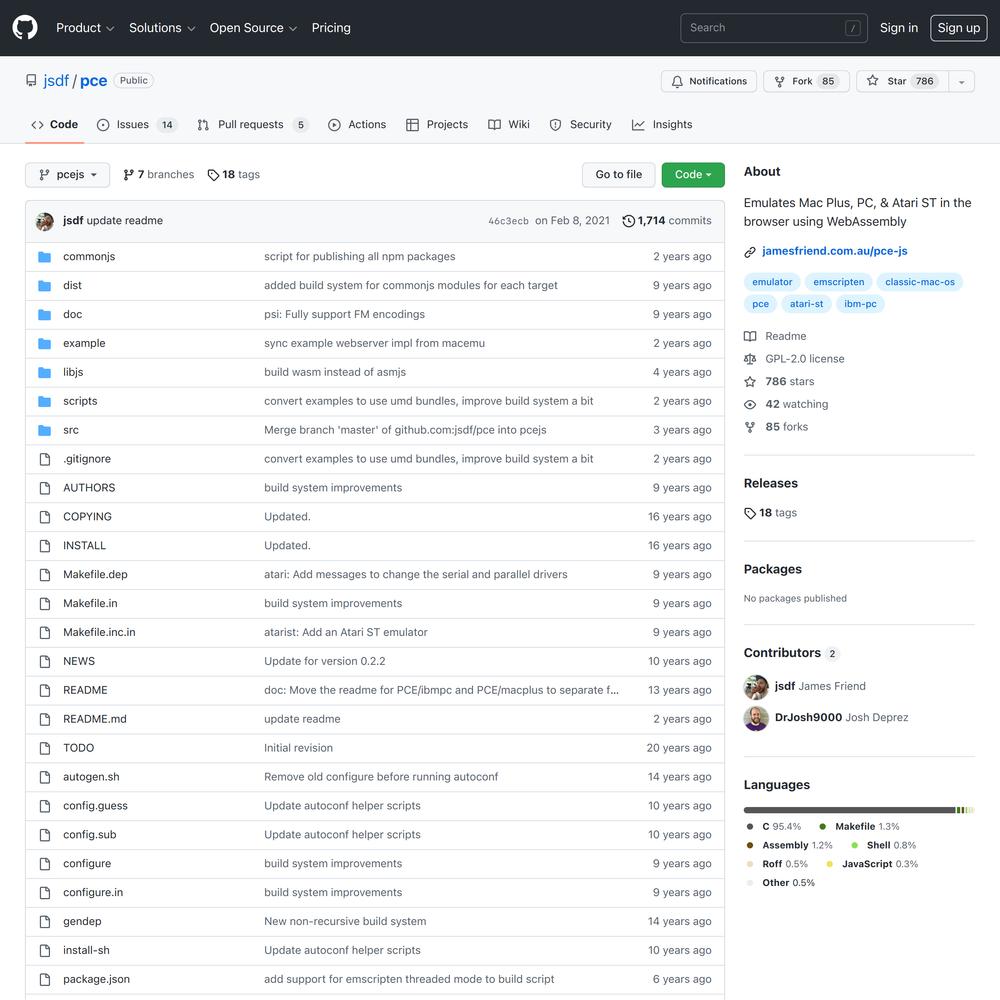The image size is (1000, 1000).
Task: Click the emscripten topic tag
Action: click(x=838, y=282)
